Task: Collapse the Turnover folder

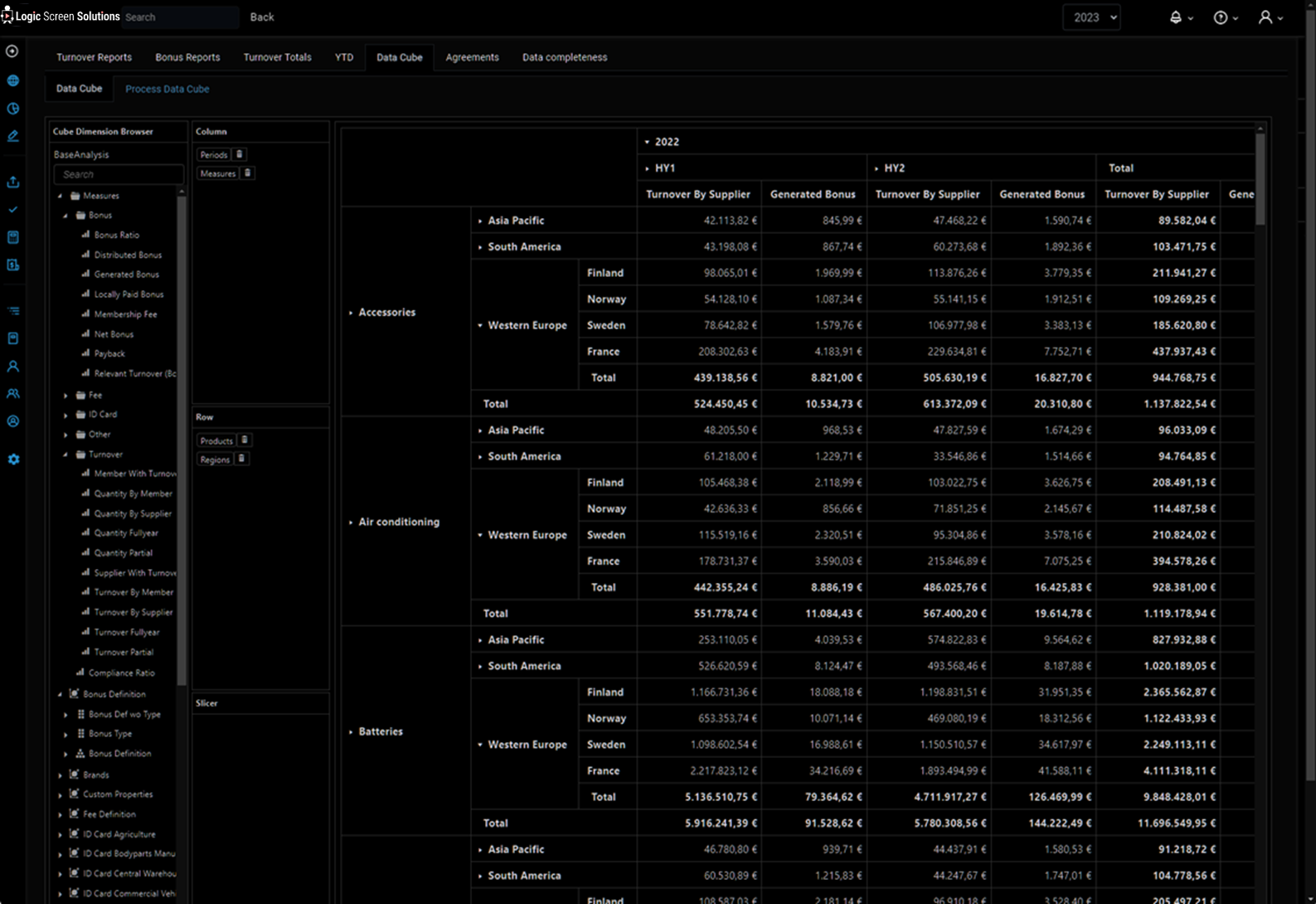Action: pyautogui.click(x=66, y=454)
